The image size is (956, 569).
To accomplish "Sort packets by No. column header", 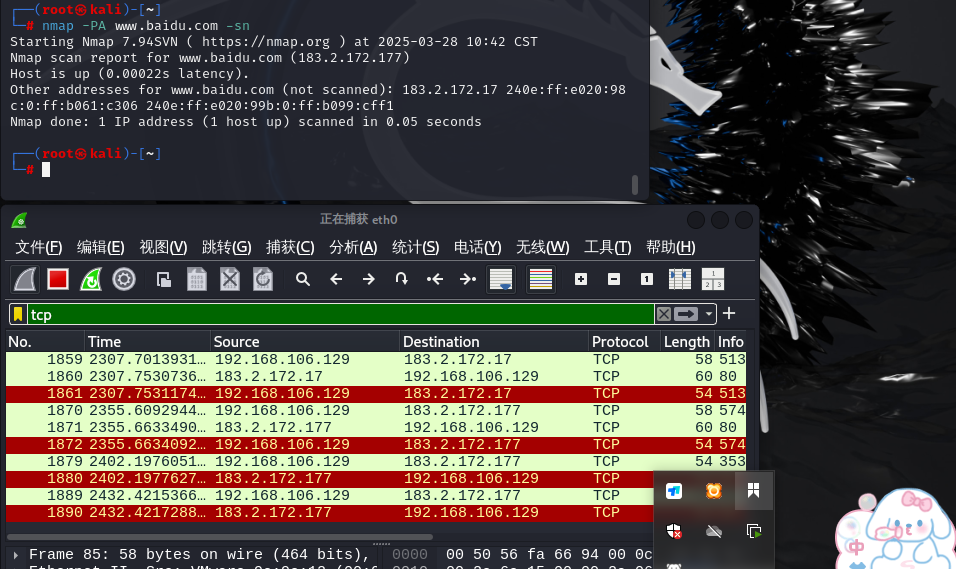I will click(x=45, y=342).
